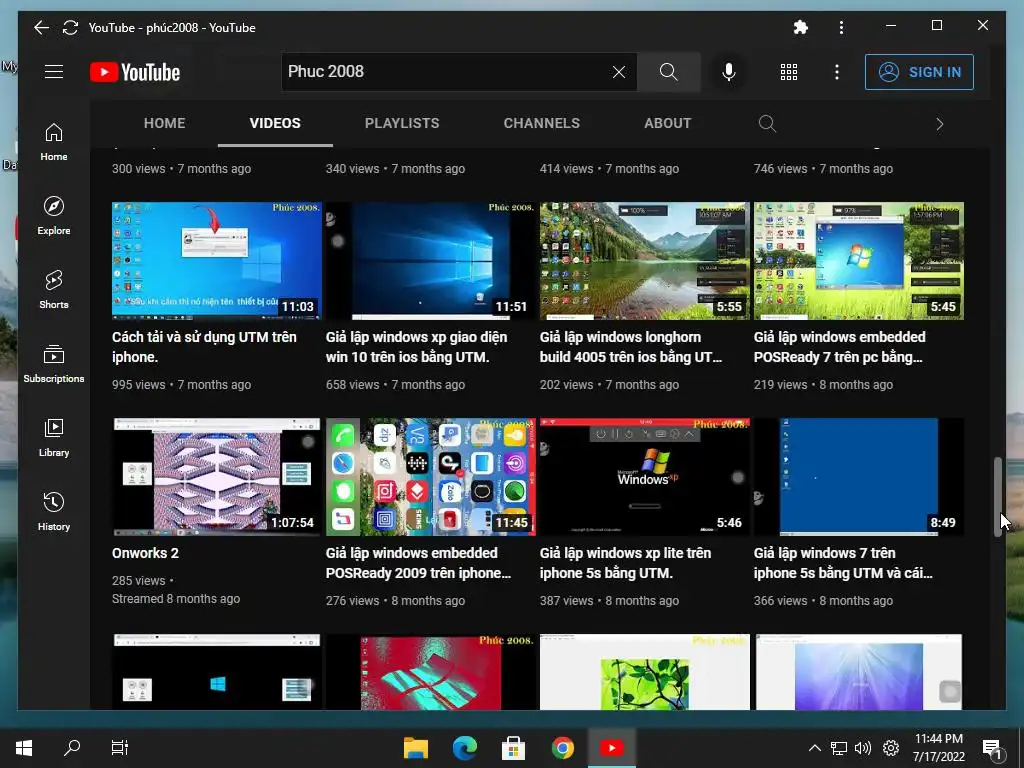Image resolution: width=1024 pixels, height=768 pixels.
Task: Play the 11:03 UTM tutorial thumbnail
Action: coord(217,261)
